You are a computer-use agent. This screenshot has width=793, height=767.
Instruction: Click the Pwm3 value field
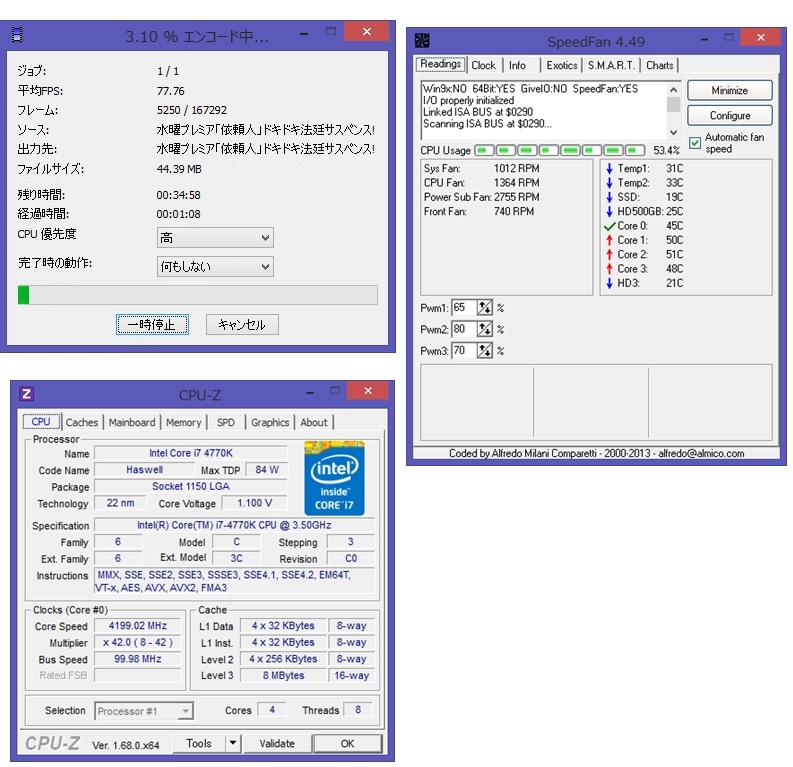(464, 350)
